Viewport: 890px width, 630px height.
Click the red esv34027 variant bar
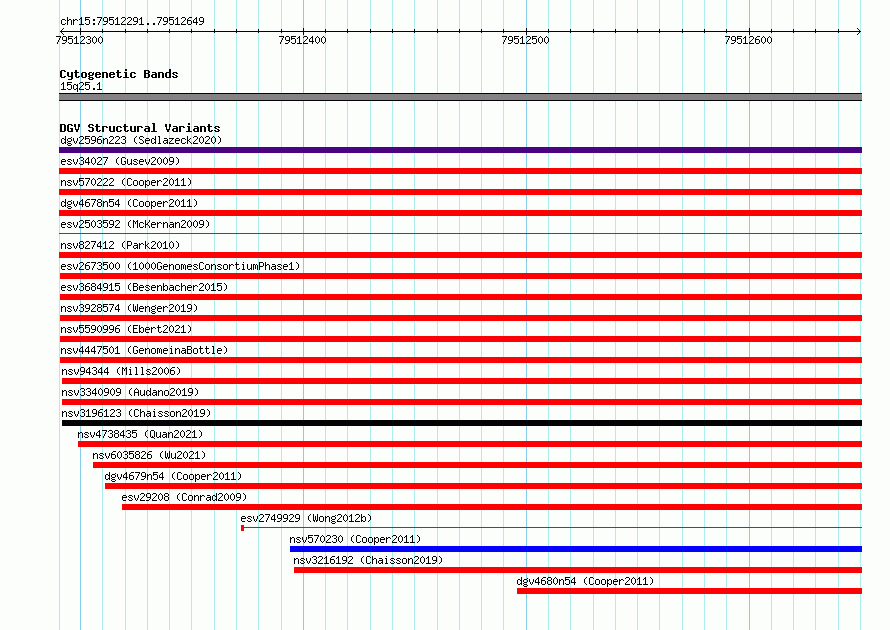[x=460, y=171]
